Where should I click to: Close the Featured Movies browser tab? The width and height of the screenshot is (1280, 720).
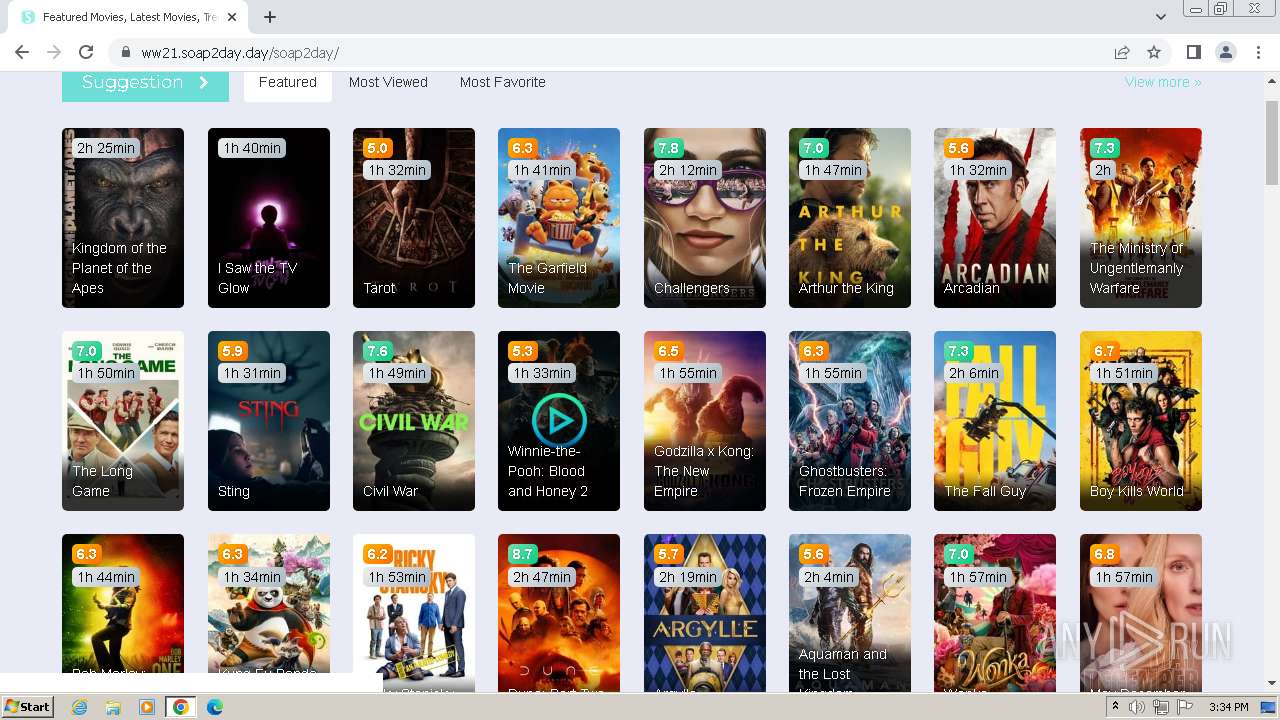click(x=232, y=17)
